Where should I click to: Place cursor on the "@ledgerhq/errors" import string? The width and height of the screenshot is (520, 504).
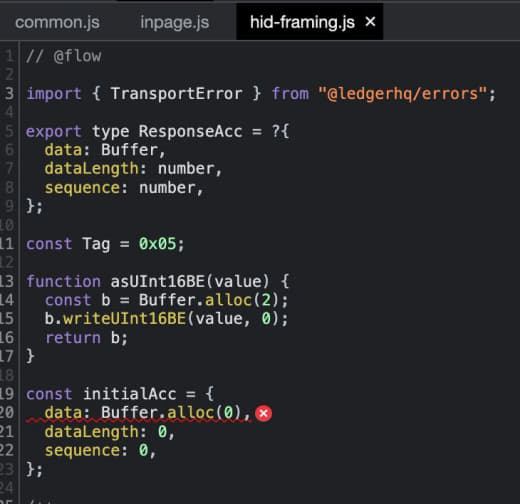point(403,94)
